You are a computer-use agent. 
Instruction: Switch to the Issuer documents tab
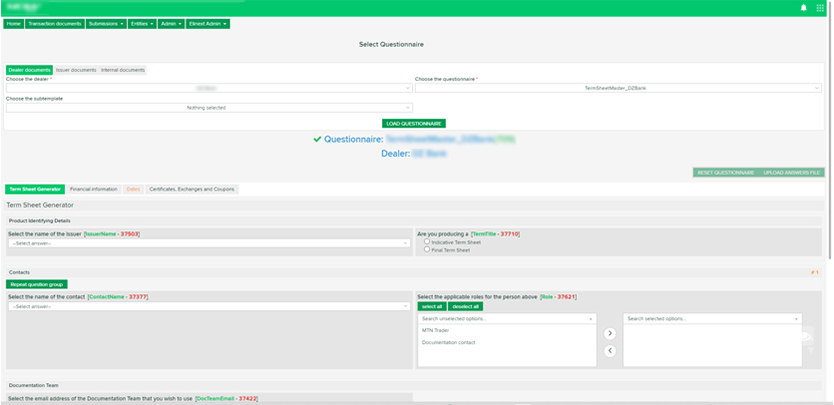coord(76,70)
